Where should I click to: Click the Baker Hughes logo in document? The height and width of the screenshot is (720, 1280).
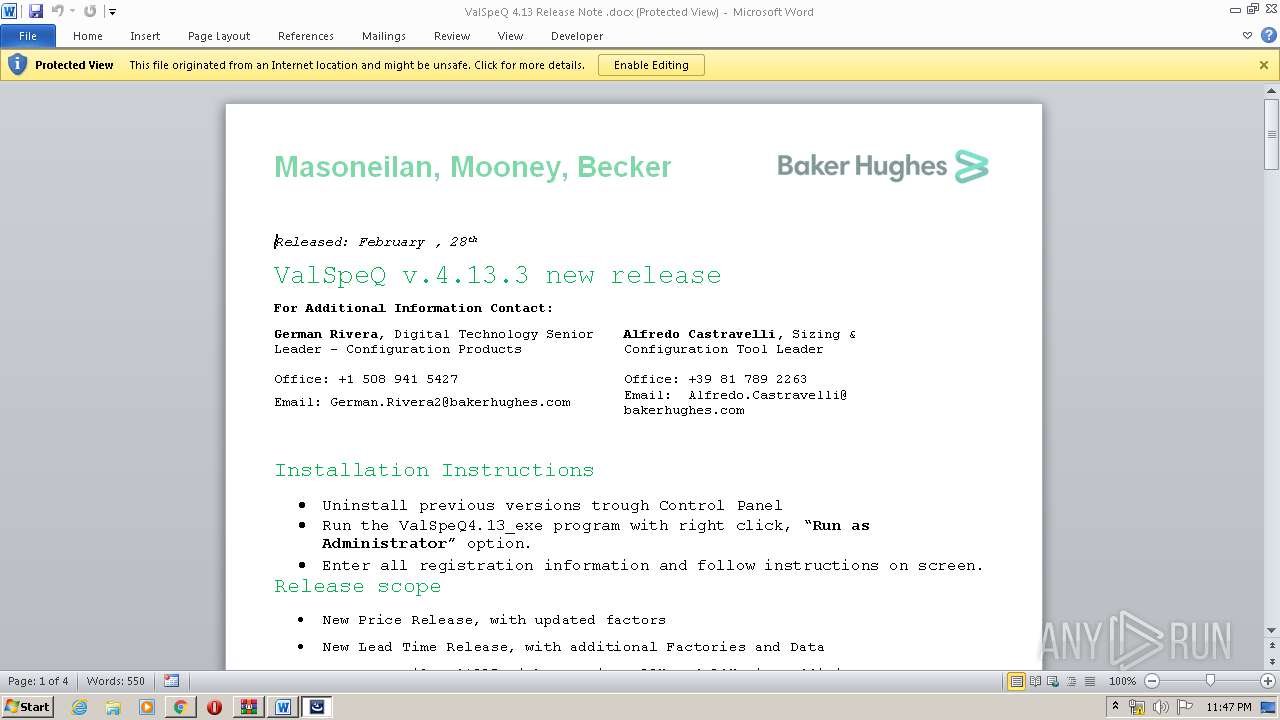point(883,166)
